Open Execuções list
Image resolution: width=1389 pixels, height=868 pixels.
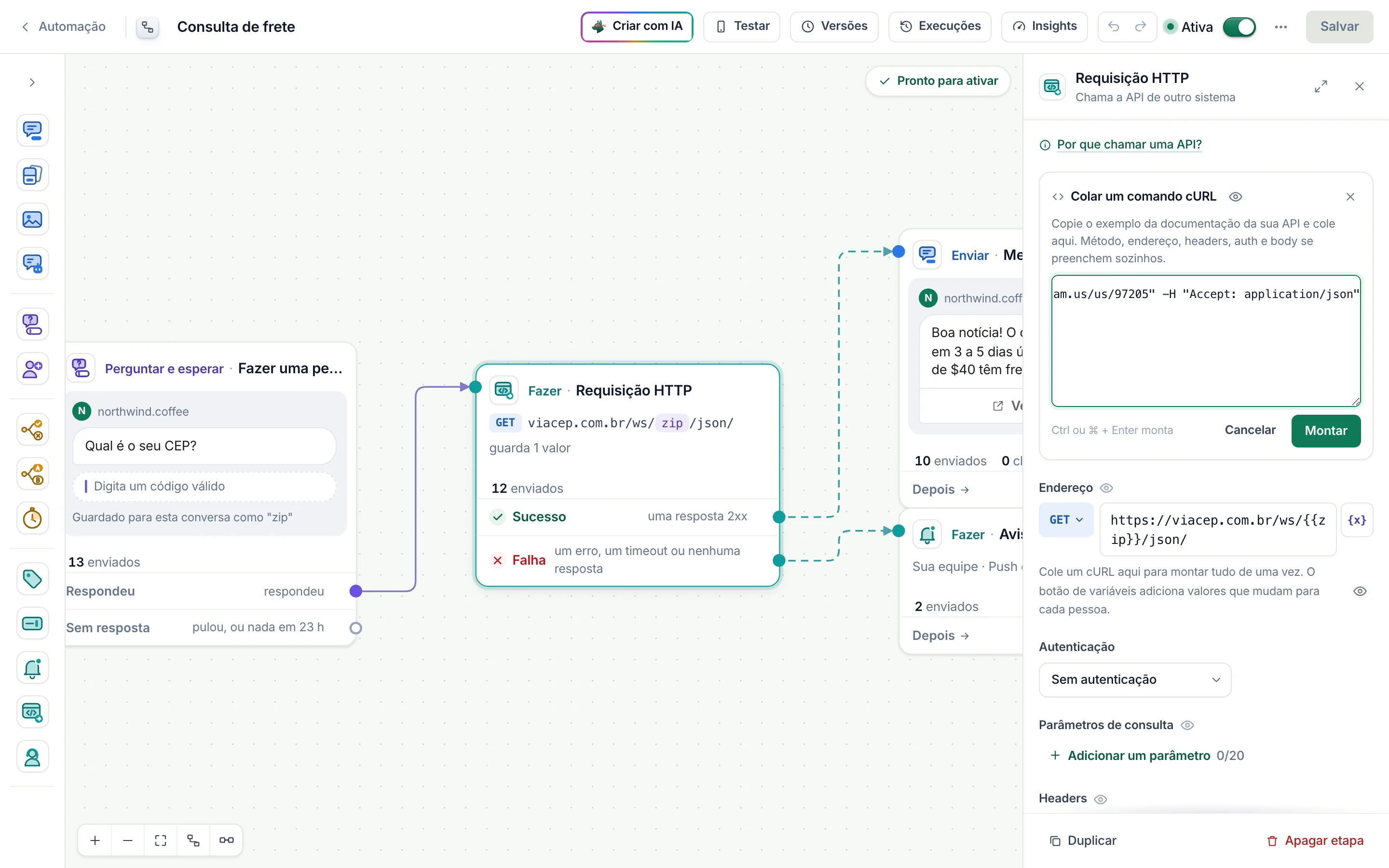[940, 27]
